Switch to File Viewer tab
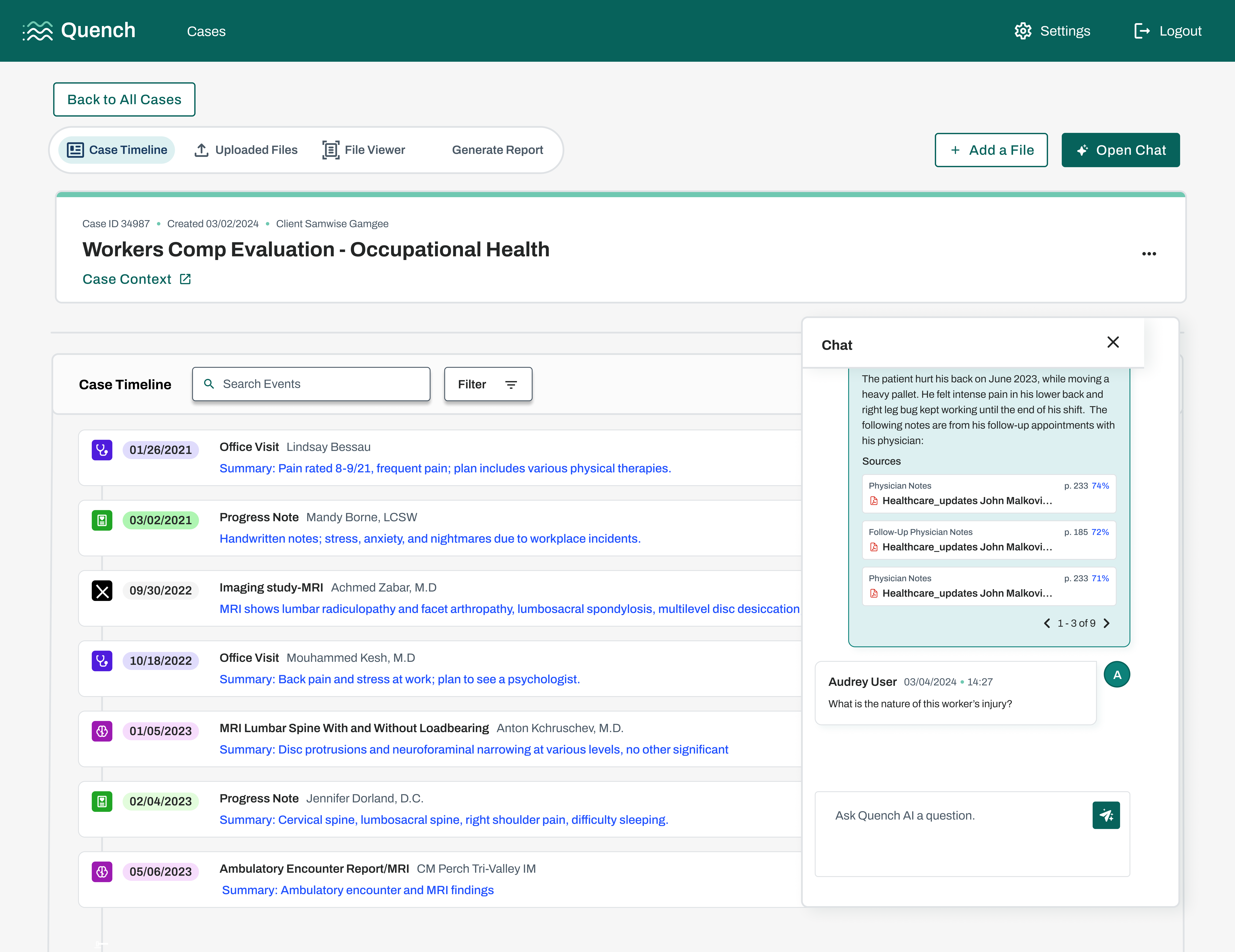 click(364, 150)
